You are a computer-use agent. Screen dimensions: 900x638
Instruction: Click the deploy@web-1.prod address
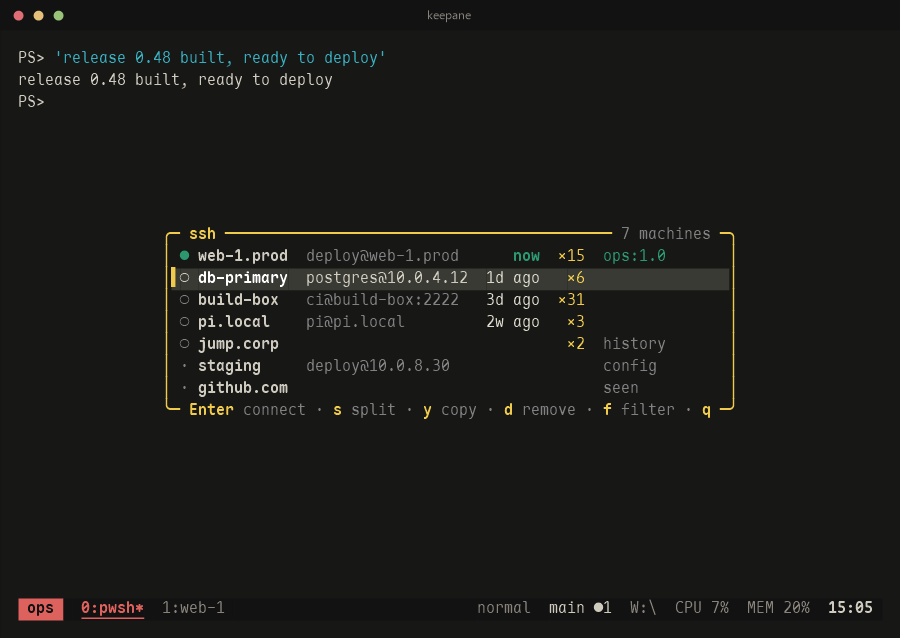(382, 256)
